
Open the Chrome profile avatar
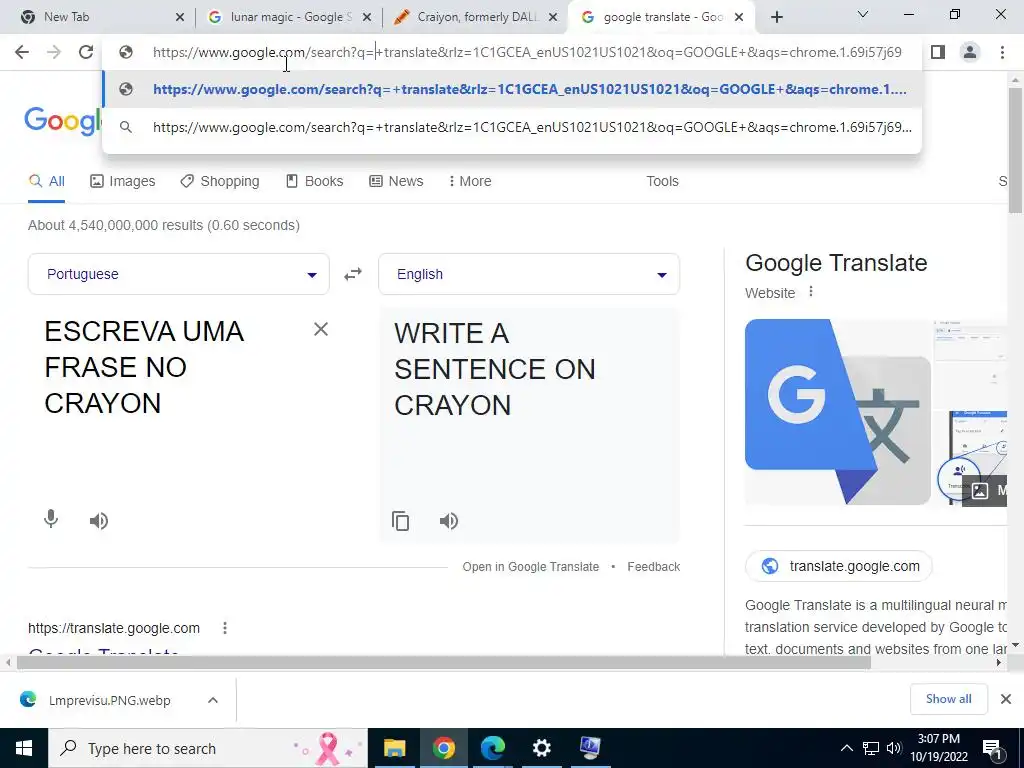coord(970,52)
